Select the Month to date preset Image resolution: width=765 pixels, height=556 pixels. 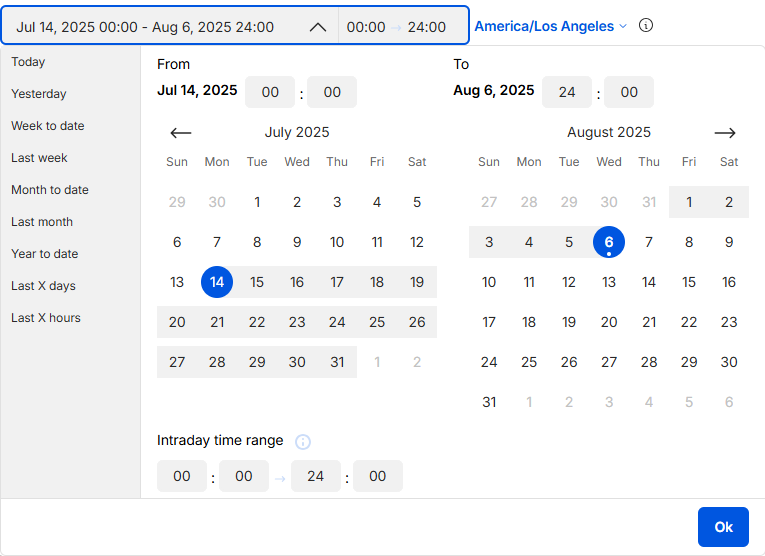click(x=50, y=190)
